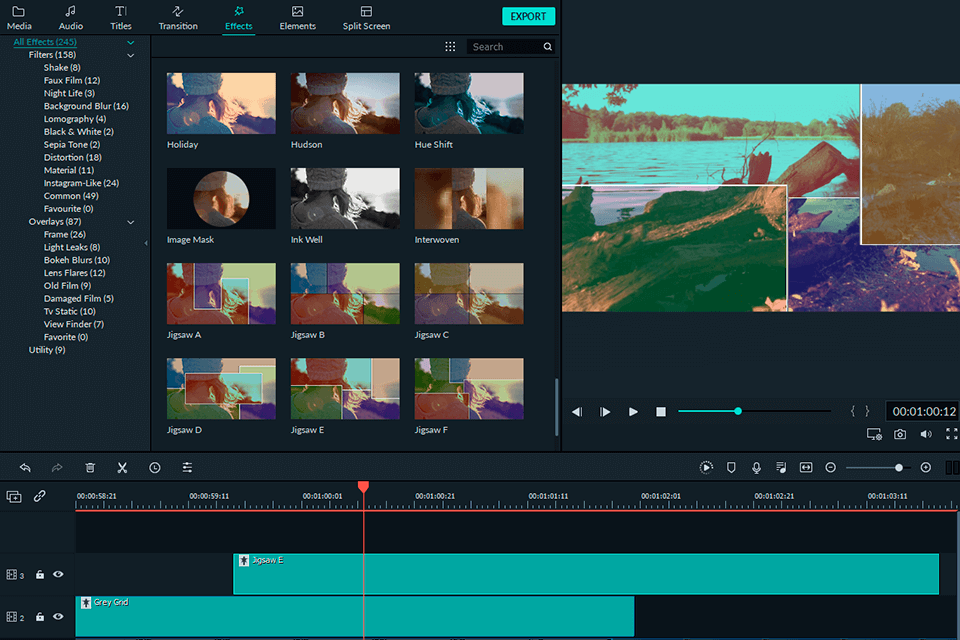The image size is (960, 640).
Task: Zoom timeline to fit with fit icon
Action: point(808,467)
